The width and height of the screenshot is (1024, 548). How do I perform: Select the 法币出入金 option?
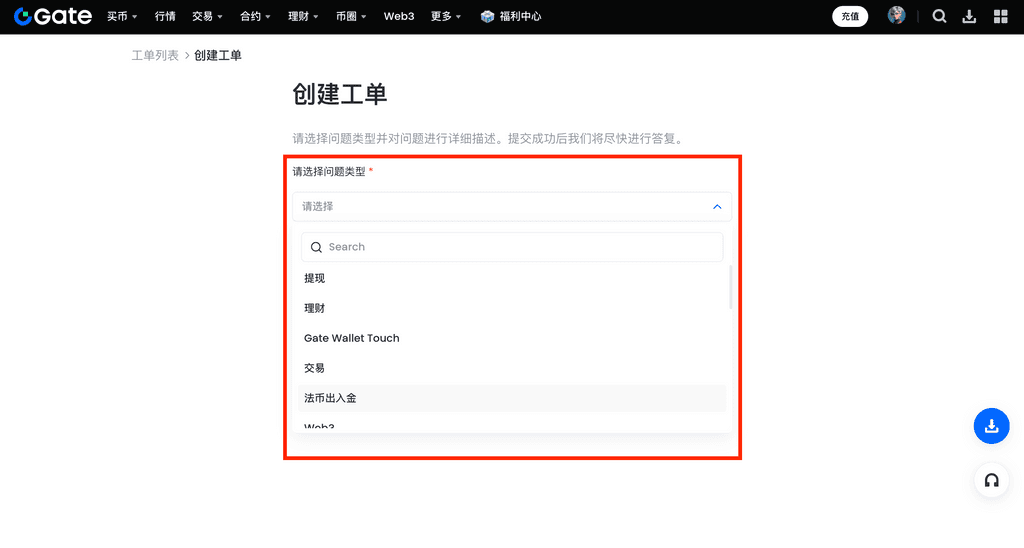click(331, 398)
